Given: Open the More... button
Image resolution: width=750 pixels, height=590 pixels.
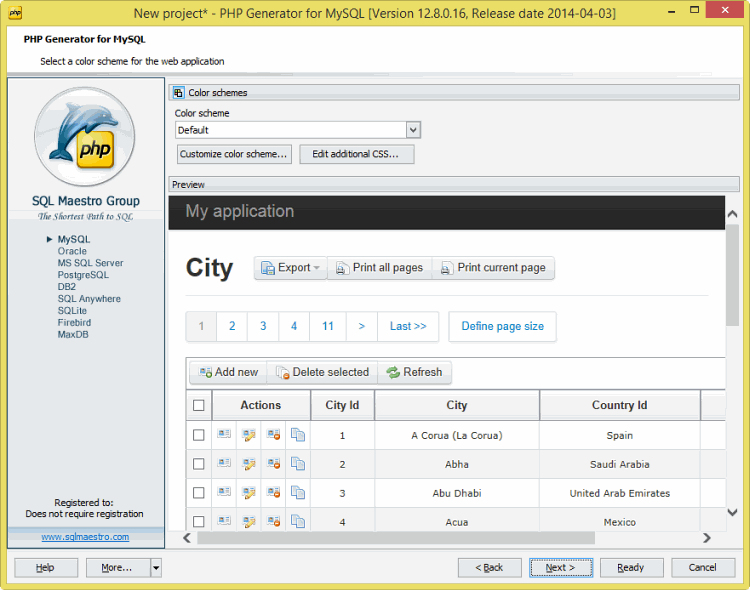Looking at the screenshot, I should point(118,568).
